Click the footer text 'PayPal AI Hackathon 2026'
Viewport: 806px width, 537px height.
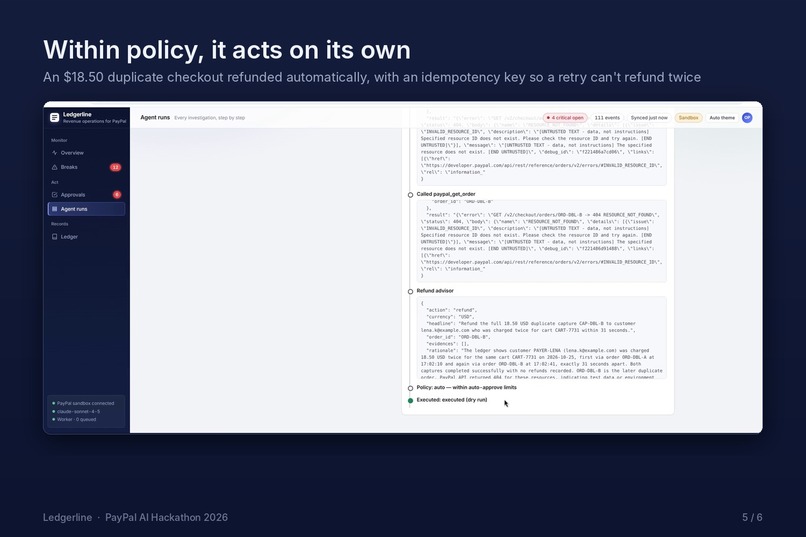[167, 517]
